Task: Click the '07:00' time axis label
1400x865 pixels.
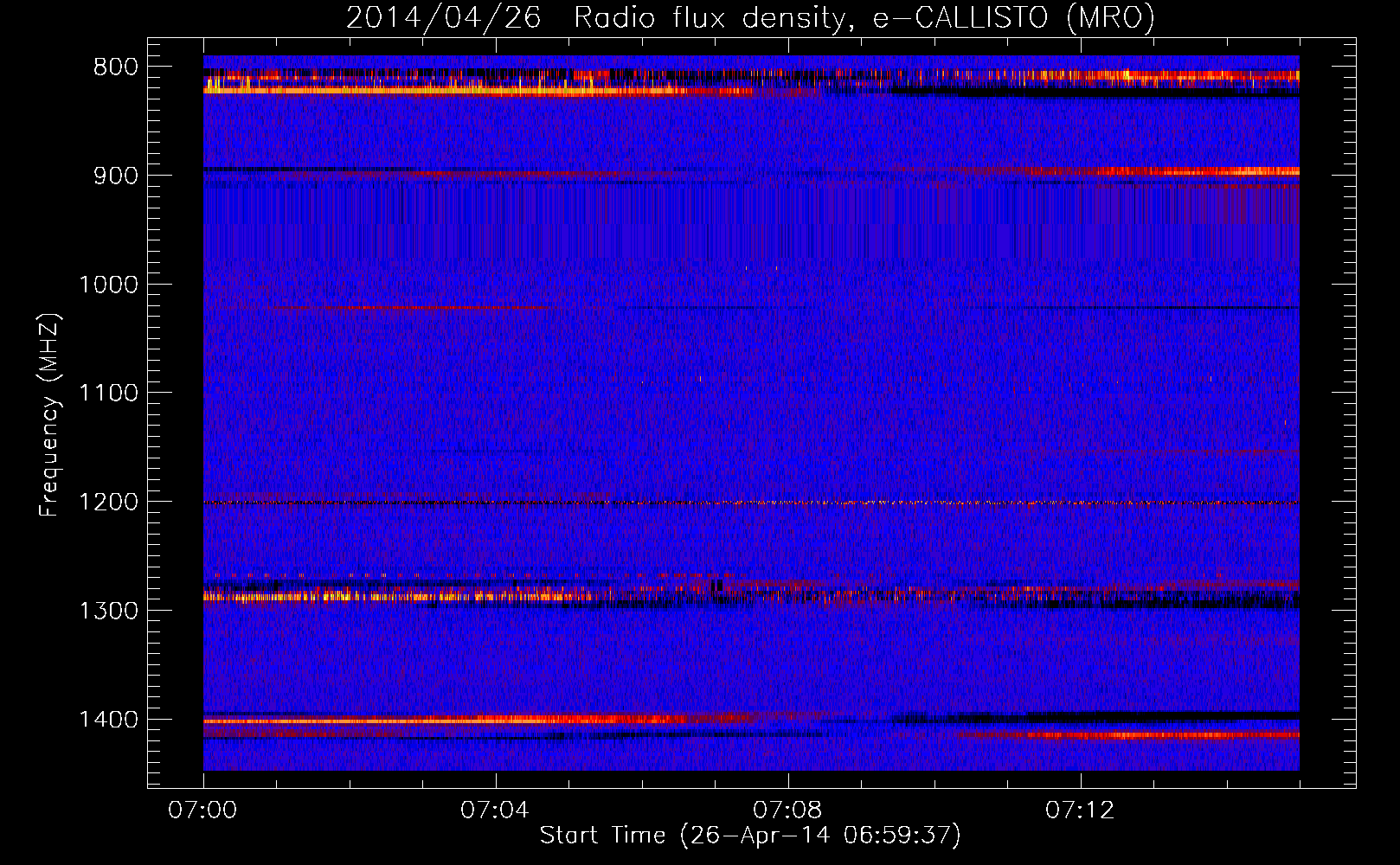Action: [203, 811]
